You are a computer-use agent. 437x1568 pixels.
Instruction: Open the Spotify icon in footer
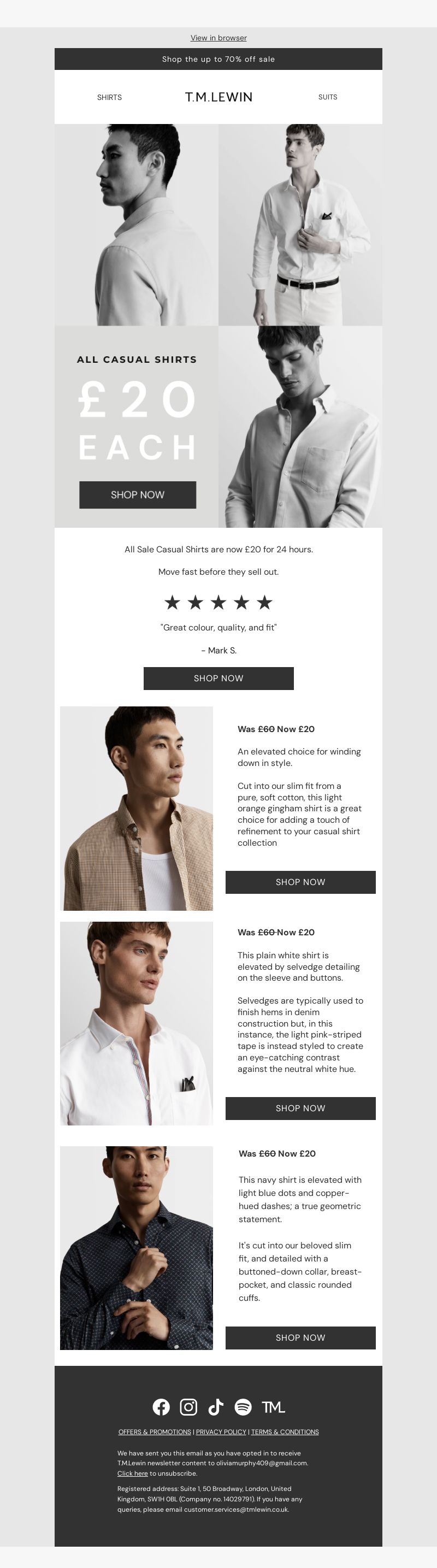click(243, 1407)
